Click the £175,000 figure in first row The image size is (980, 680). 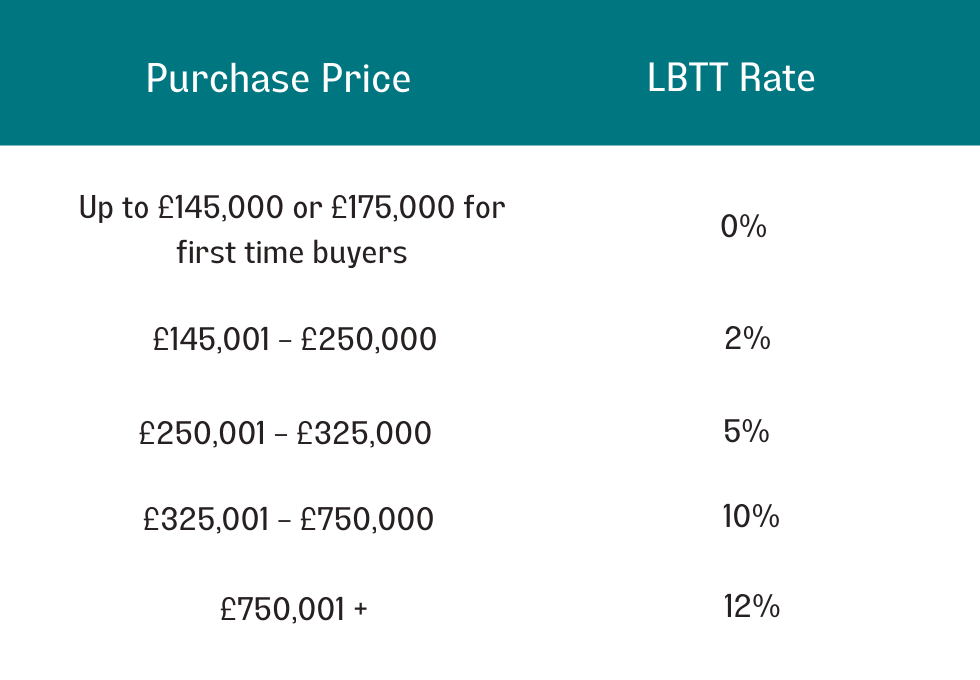393,208
